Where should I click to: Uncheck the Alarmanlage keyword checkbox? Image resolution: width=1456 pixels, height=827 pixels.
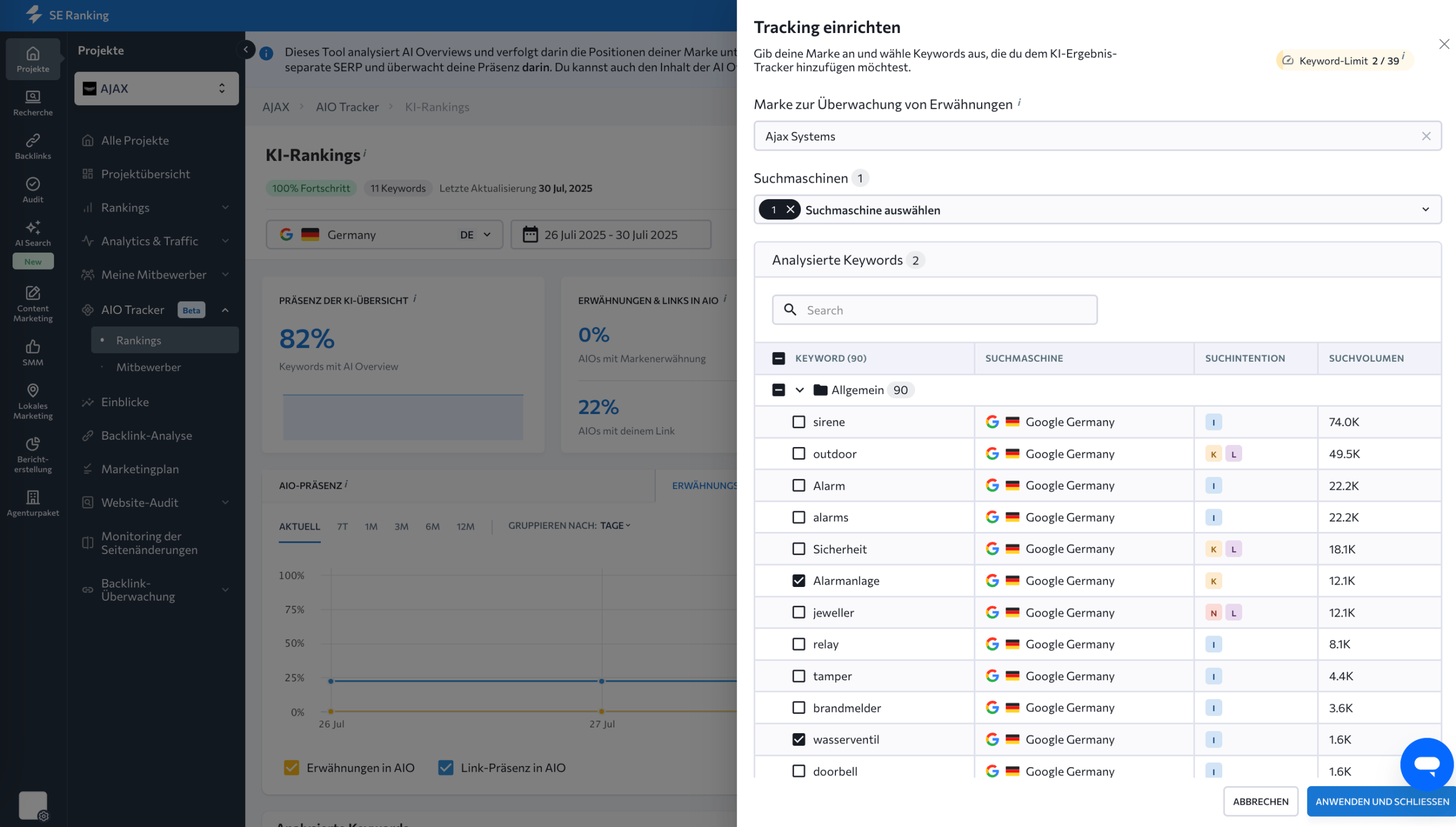[x=799, y=580]
